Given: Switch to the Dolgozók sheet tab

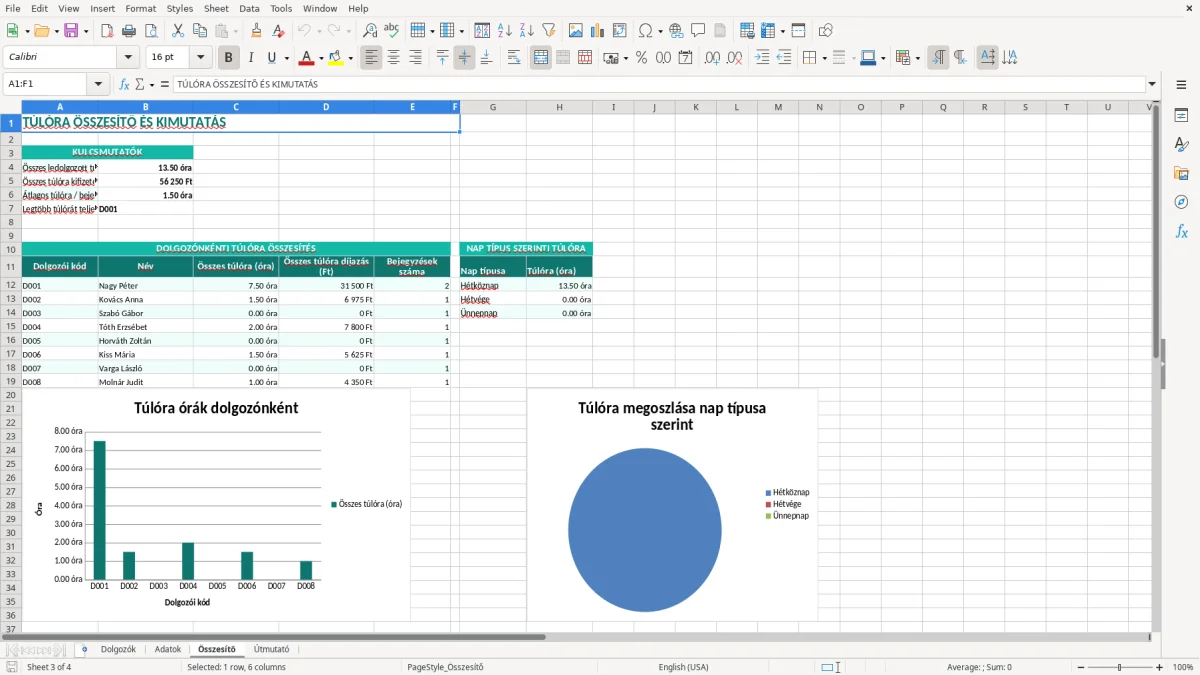Looking at the screenshot, I should [118, 650].
